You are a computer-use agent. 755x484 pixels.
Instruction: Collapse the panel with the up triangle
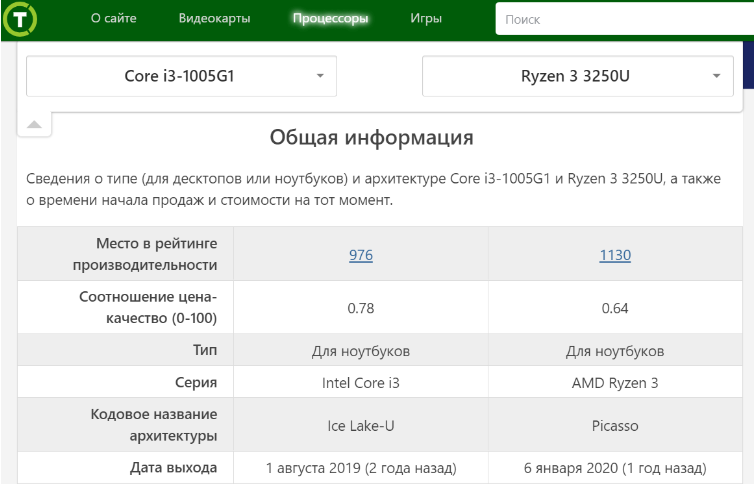pyautogui.click(x=34, y=125)
